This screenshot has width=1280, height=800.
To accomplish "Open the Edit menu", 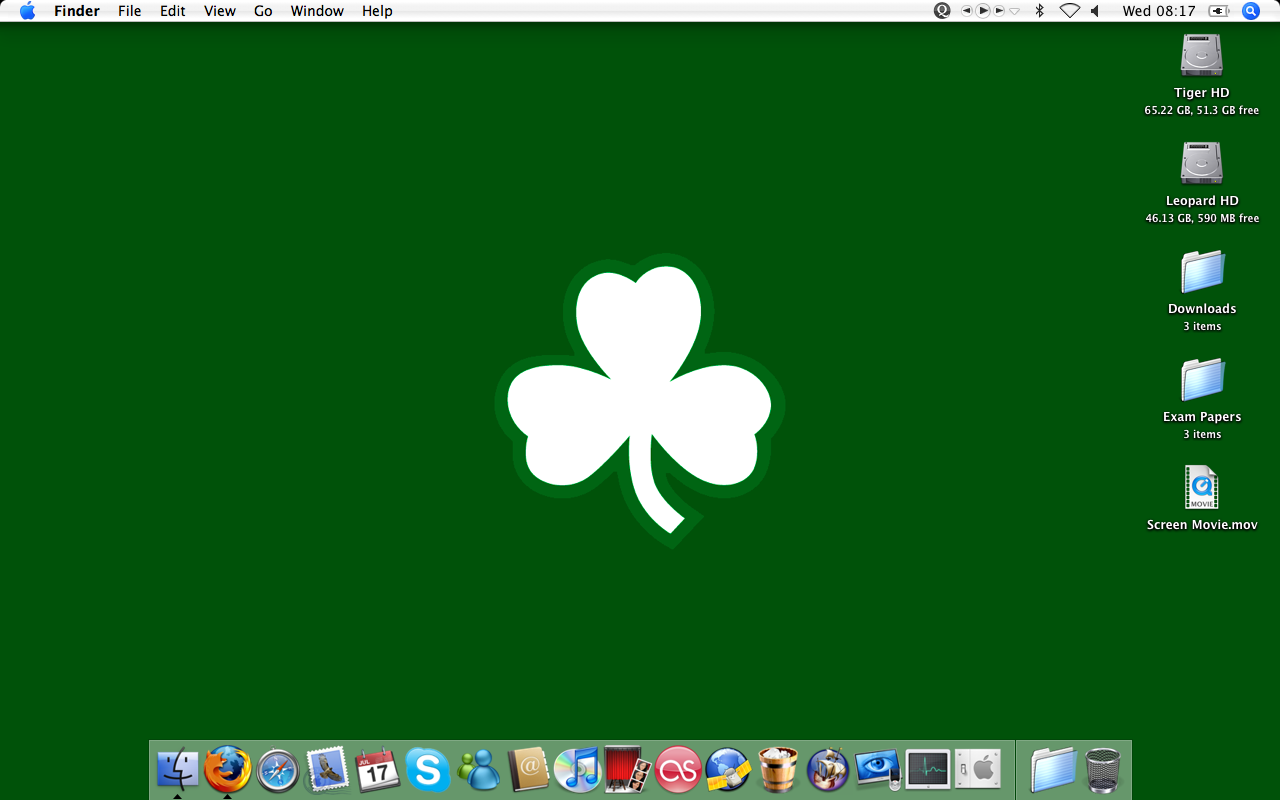I will (173, 11).
